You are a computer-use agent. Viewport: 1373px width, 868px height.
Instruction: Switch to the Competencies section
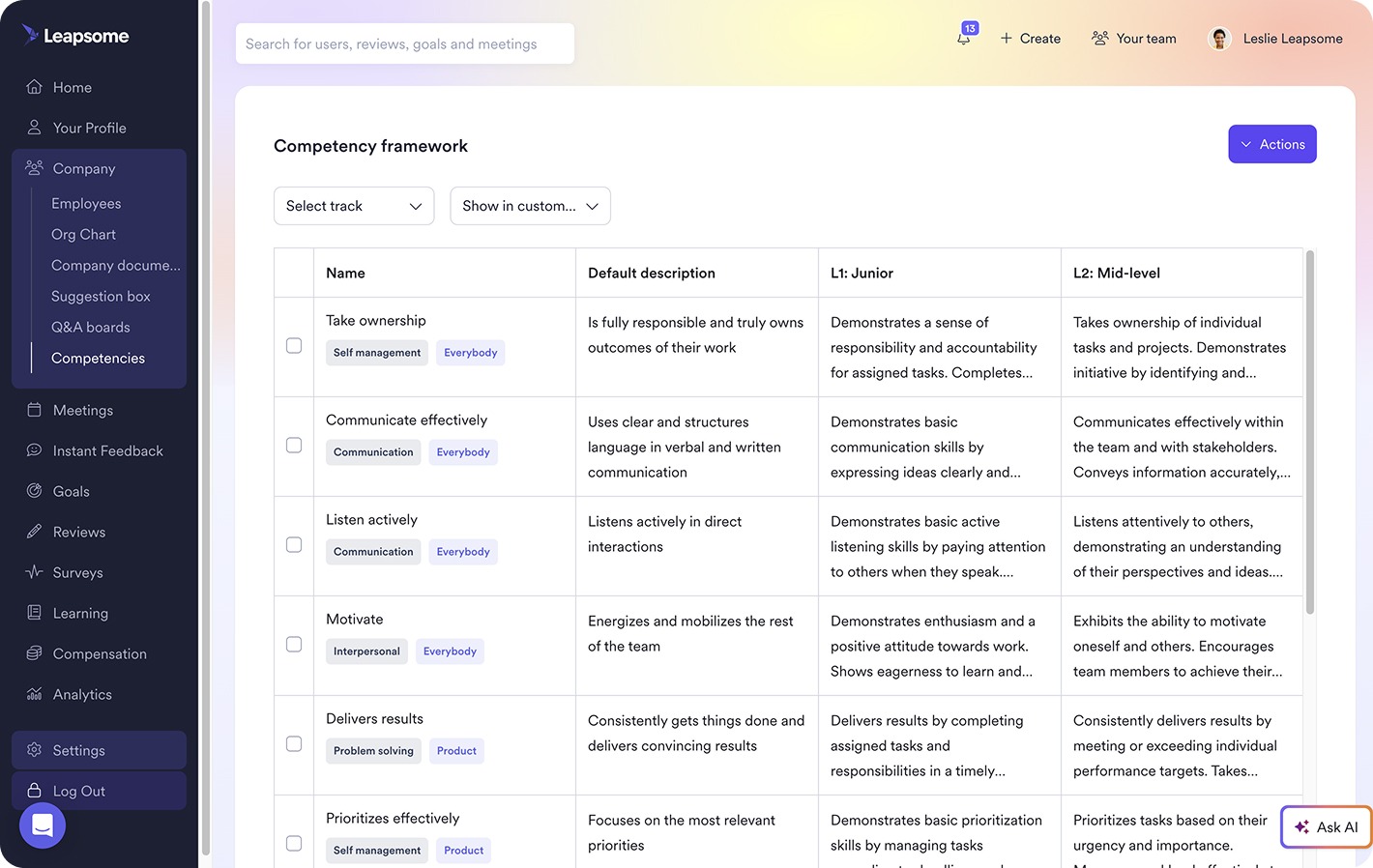[98, 358]
